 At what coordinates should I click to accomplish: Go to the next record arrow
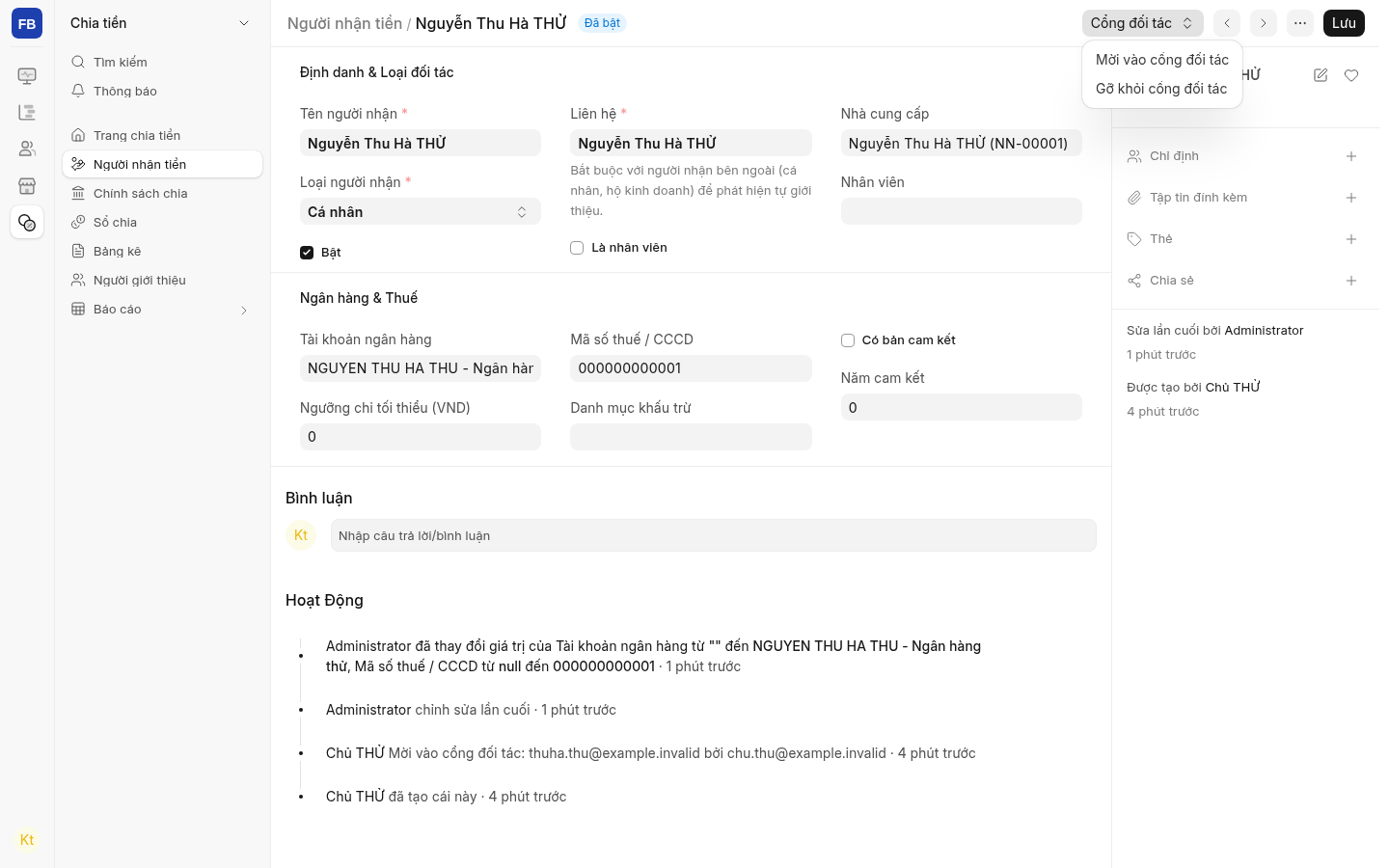point(1264,23)
